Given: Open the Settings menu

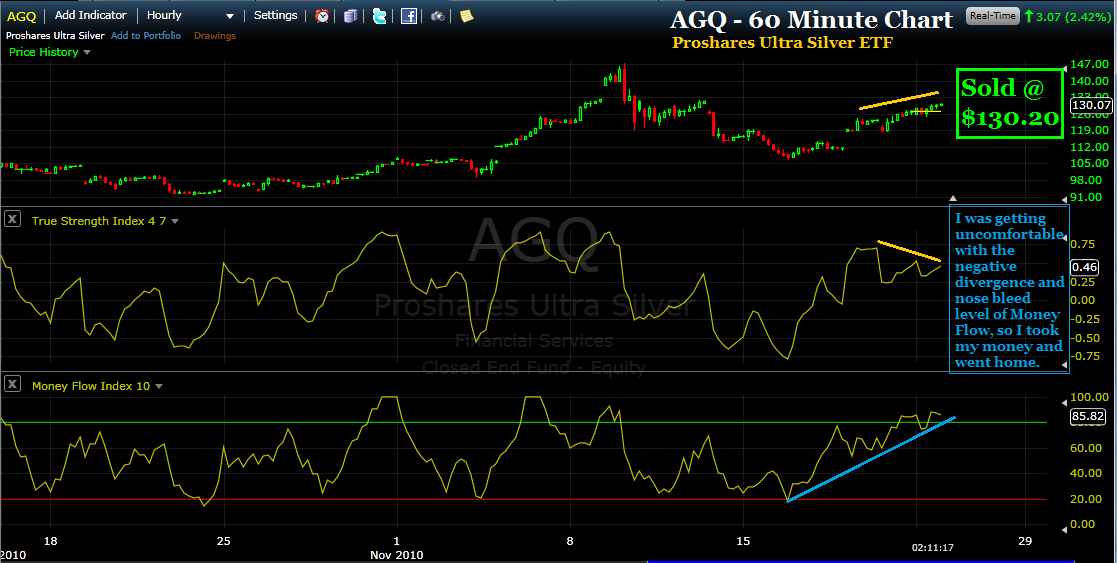Looking at the screenshot, I should [275, 15].
